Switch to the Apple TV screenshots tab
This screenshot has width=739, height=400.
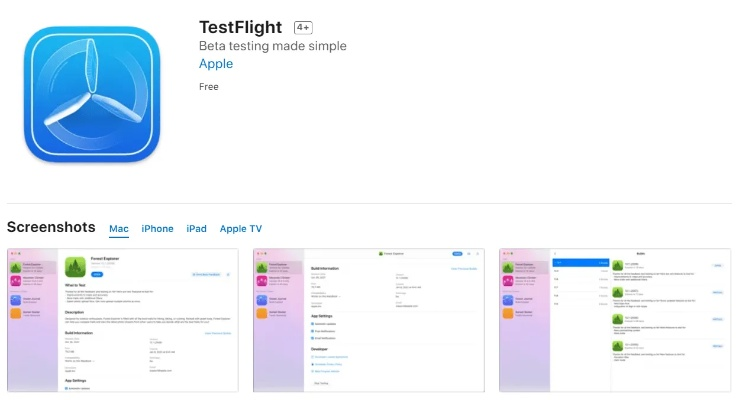(x=240, y=228)
